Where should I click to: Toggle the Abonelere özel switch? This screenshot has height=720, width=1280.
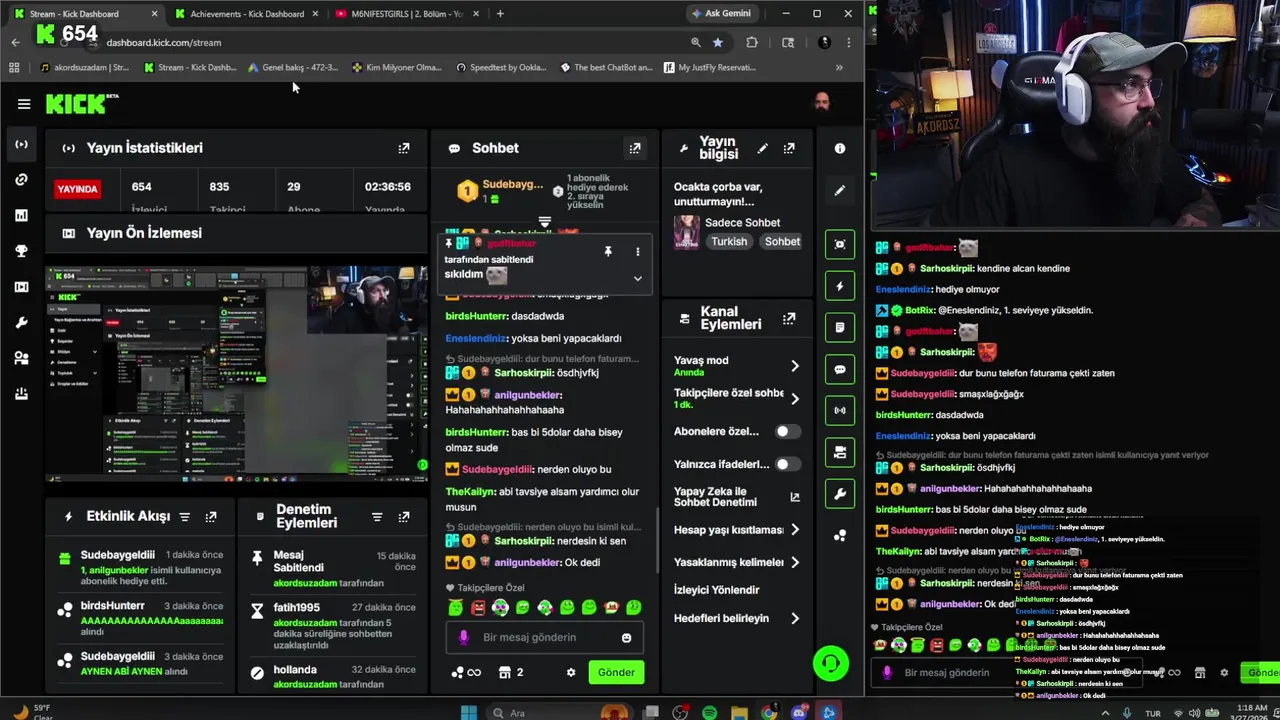click(x=788, y=431)
